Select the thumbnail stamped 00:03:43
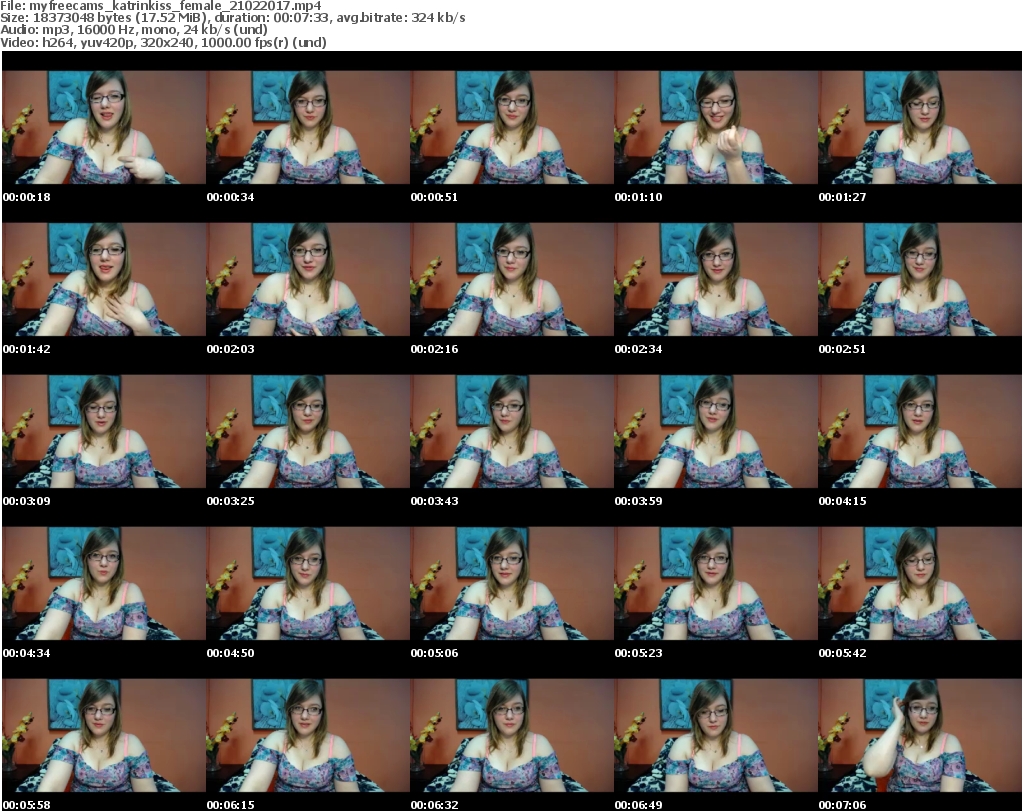Viewport: 1024px width, 811px height. (512, 432)
